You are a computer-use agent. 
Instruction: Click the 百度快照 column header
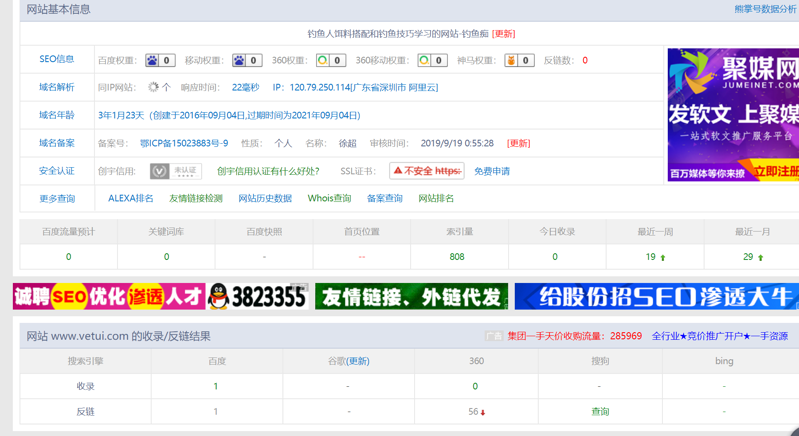264,232
